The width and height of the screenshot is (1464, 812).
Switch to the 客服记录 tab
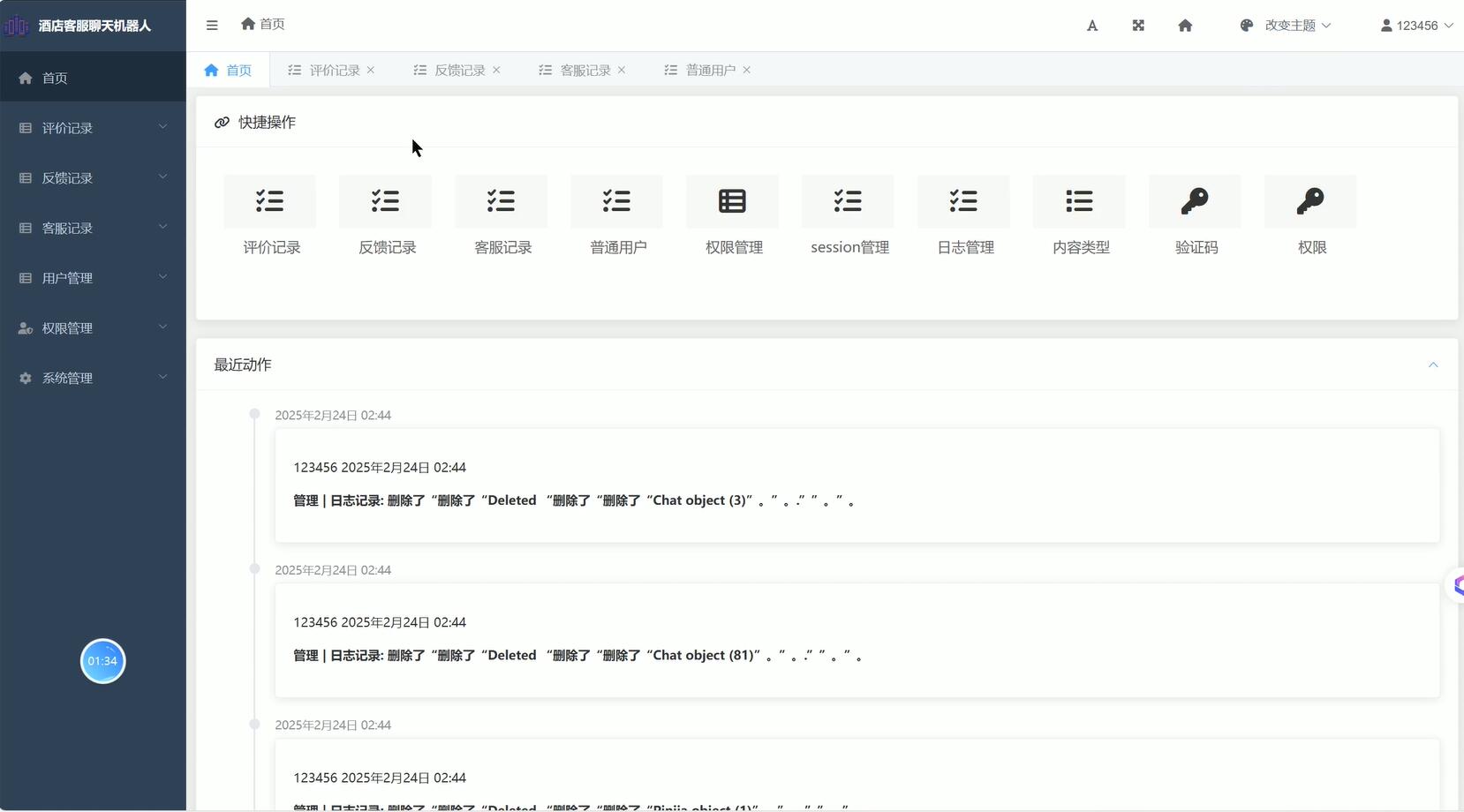(x=583, y=70)
